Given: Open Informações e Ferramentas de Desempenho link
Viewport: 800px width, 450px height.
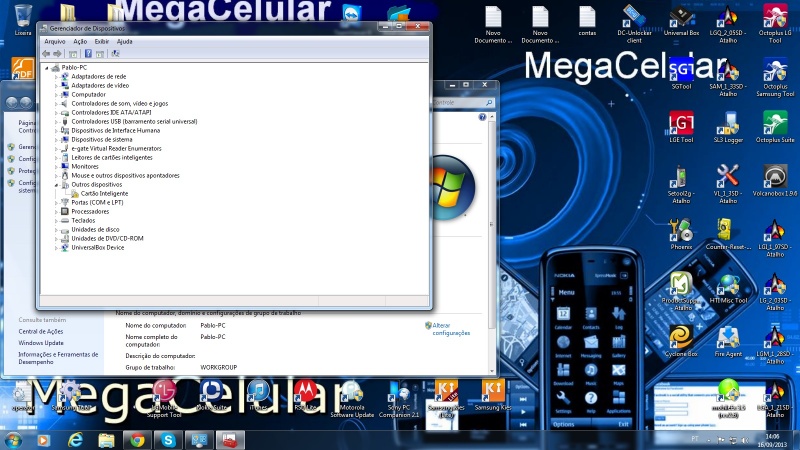Looking at the screenshot, I should (58, 358).
